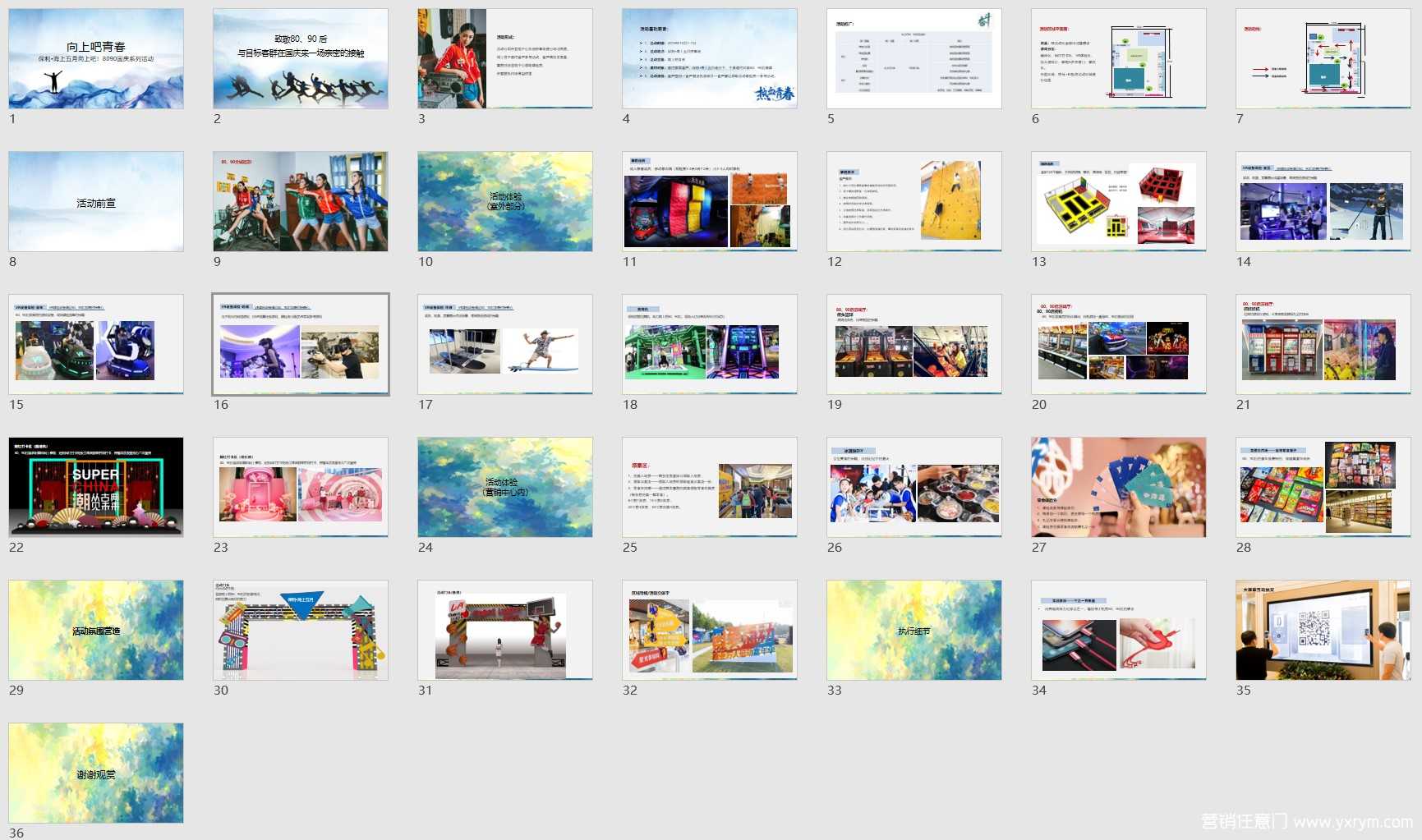Image resolution: width=1422 pixels, height=840 pixels.
Task: Select slide 1 titled 向上吧青春
Action: coord(96,59)
